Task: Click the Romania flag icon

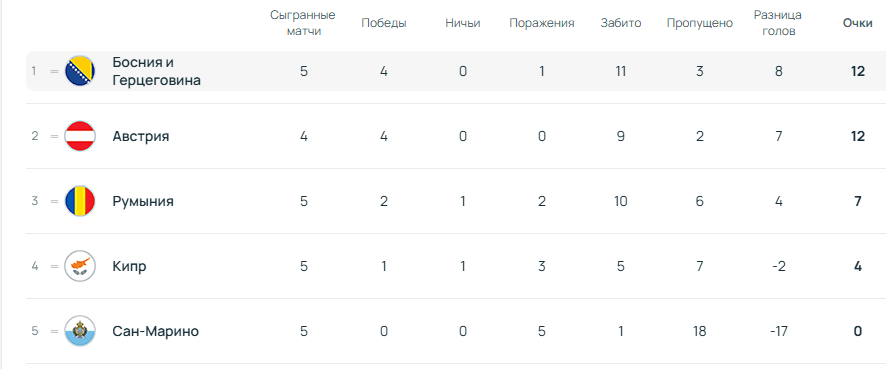Action: coord(80,201)
